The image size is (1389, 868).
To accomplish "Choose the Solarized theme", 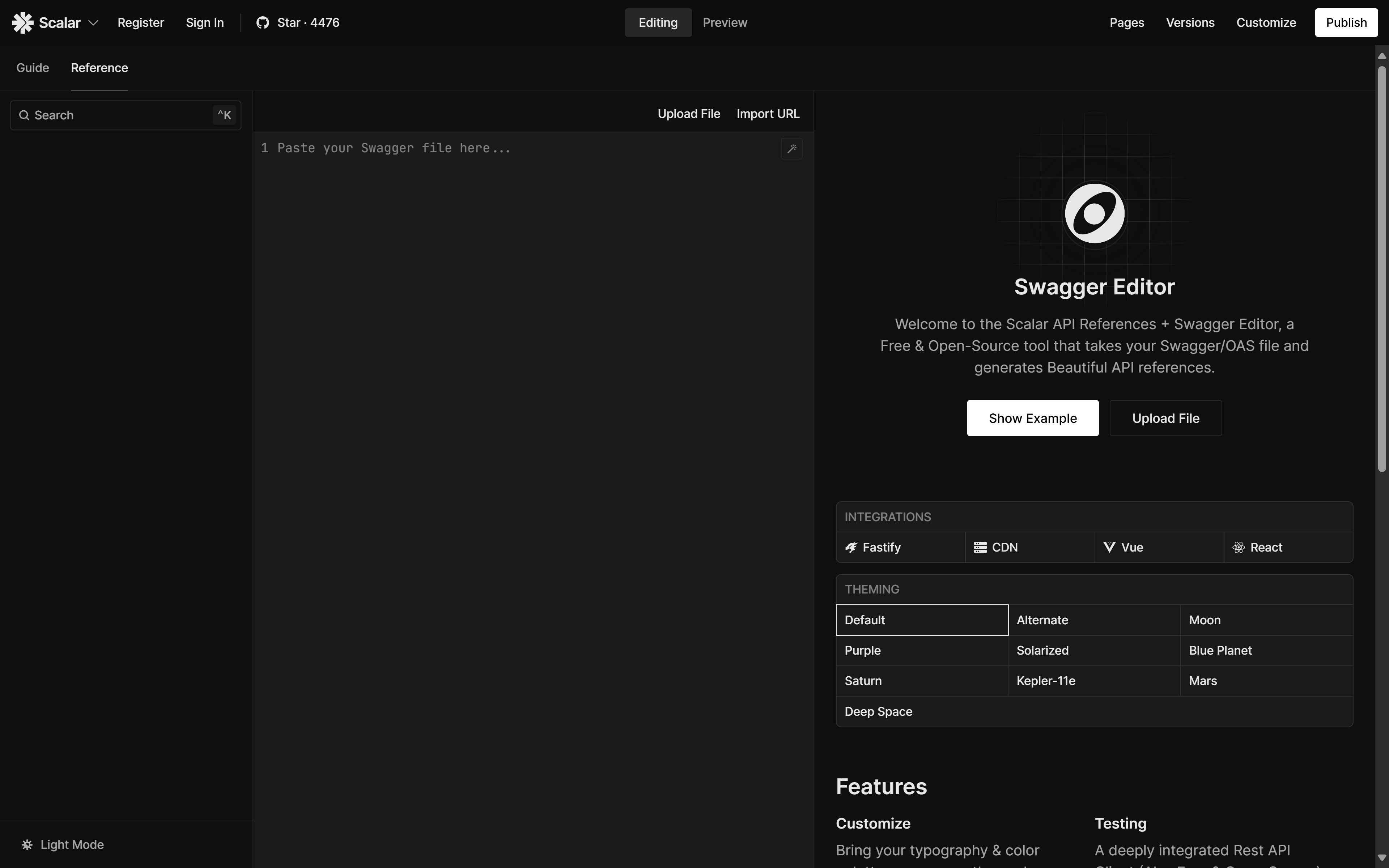I will 1093,650.
